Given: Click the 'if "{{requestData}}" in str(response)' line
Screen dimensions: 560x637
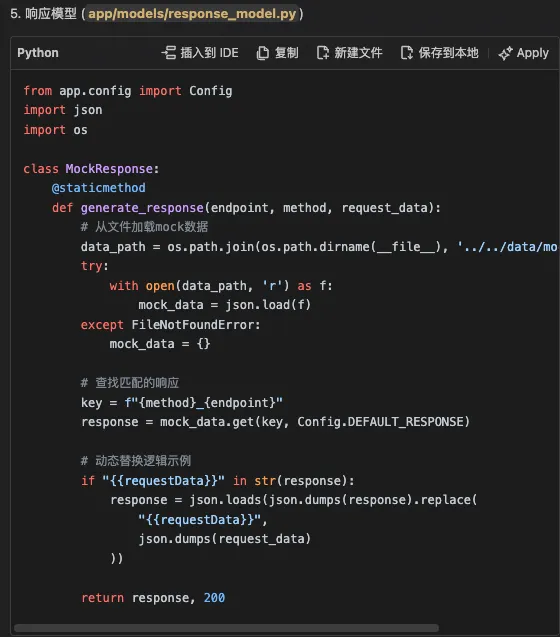Looking at the screenshot, I should click(217, 481).
